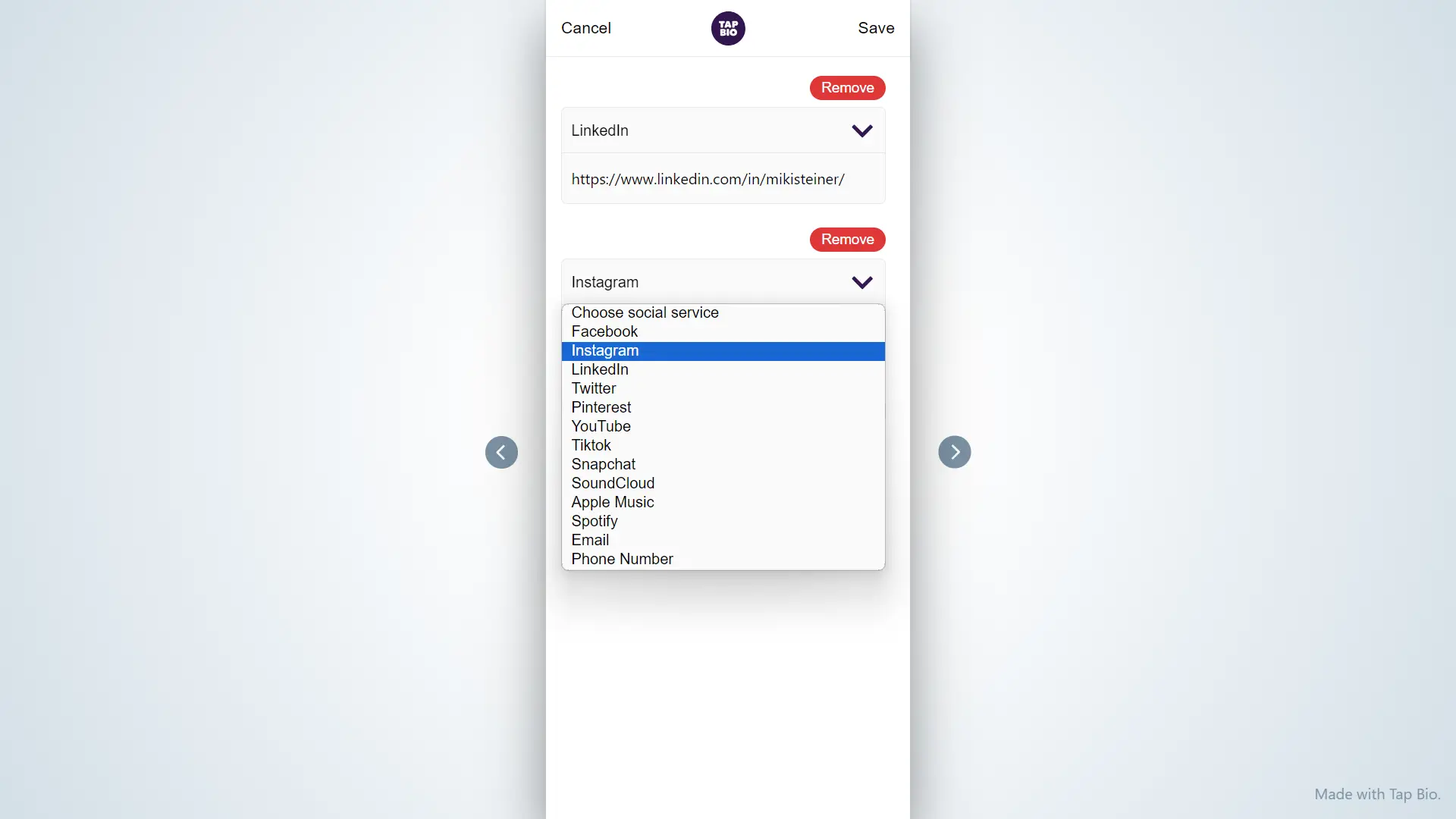Viewport: 1456px width, 819px height.
Task: Click the Remove button for Instagram
Action: 847,239
